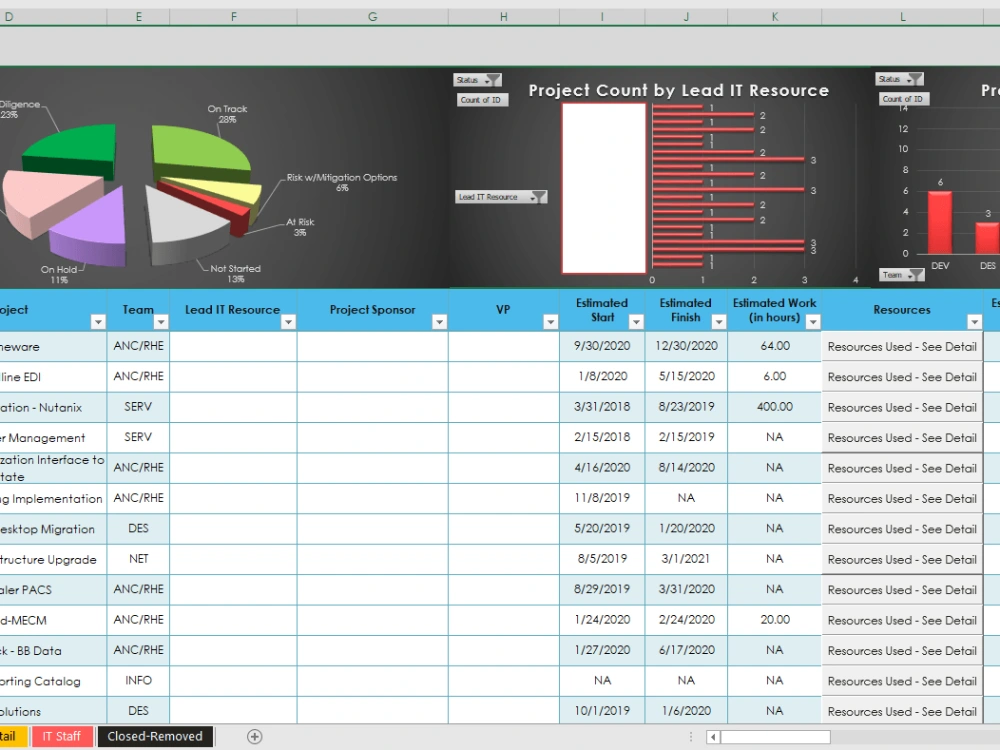Switch to the IT Staff sheet tab
The width and height of the screenshot is (1000, 750).
pos(62,735)
